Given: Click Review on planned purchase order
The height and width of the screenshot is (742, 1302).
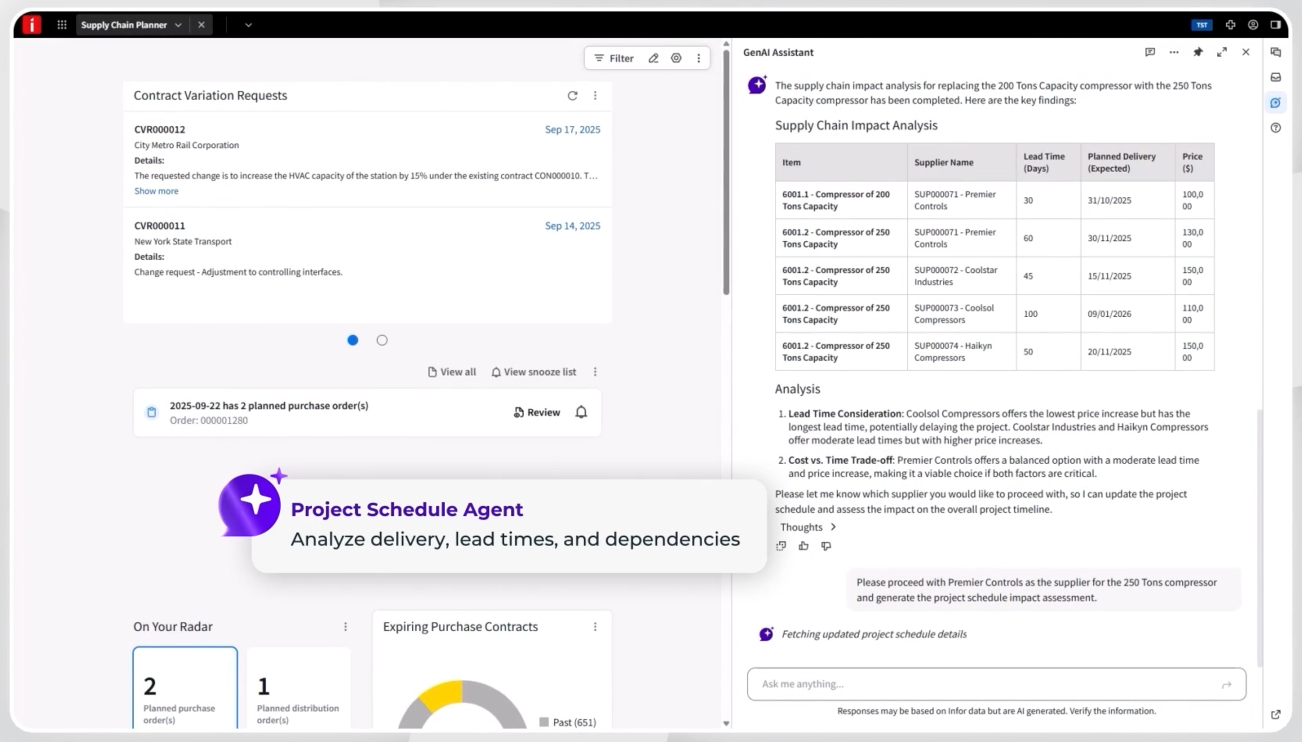Looking at the screenshot, I should click(537, 412).
